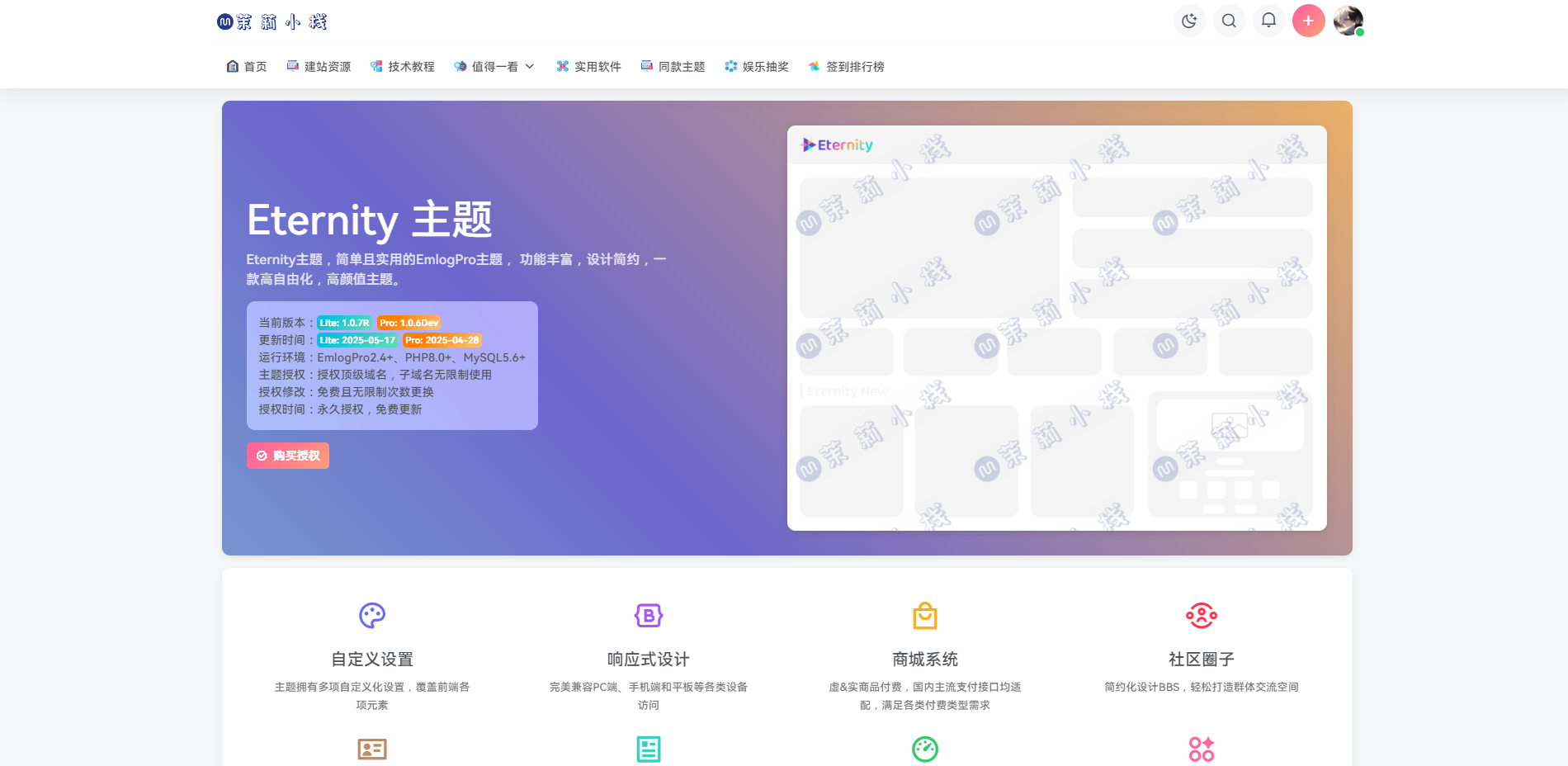Click the 购买授权 button

pos(288,456)
